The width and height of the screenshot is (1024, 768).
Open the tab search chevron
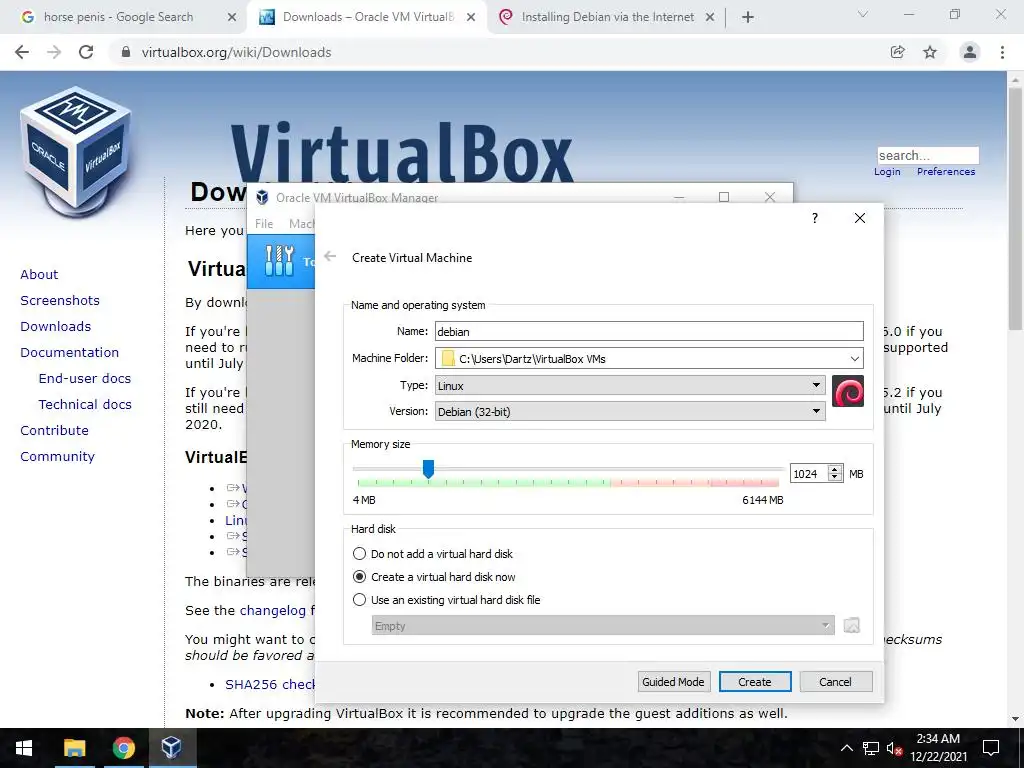pyautogui.click(x=863, y=14)
